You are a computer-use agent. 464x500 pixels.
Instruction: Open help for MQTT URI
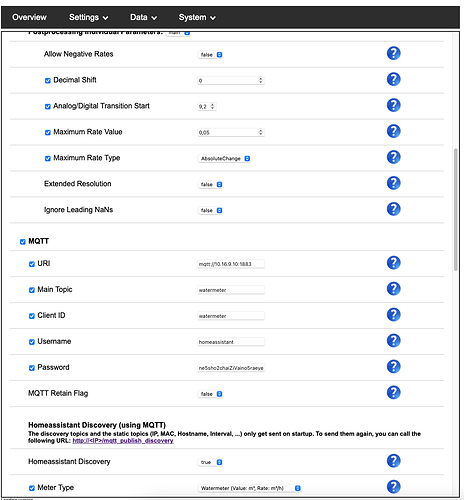coord(393,263)
